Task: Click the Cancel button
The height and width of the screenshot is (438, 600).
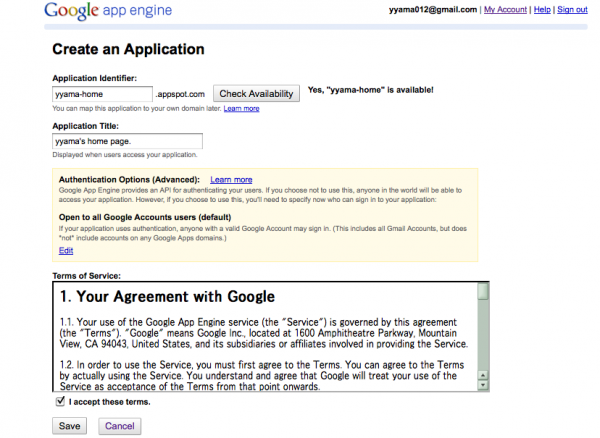Action: 120,426
